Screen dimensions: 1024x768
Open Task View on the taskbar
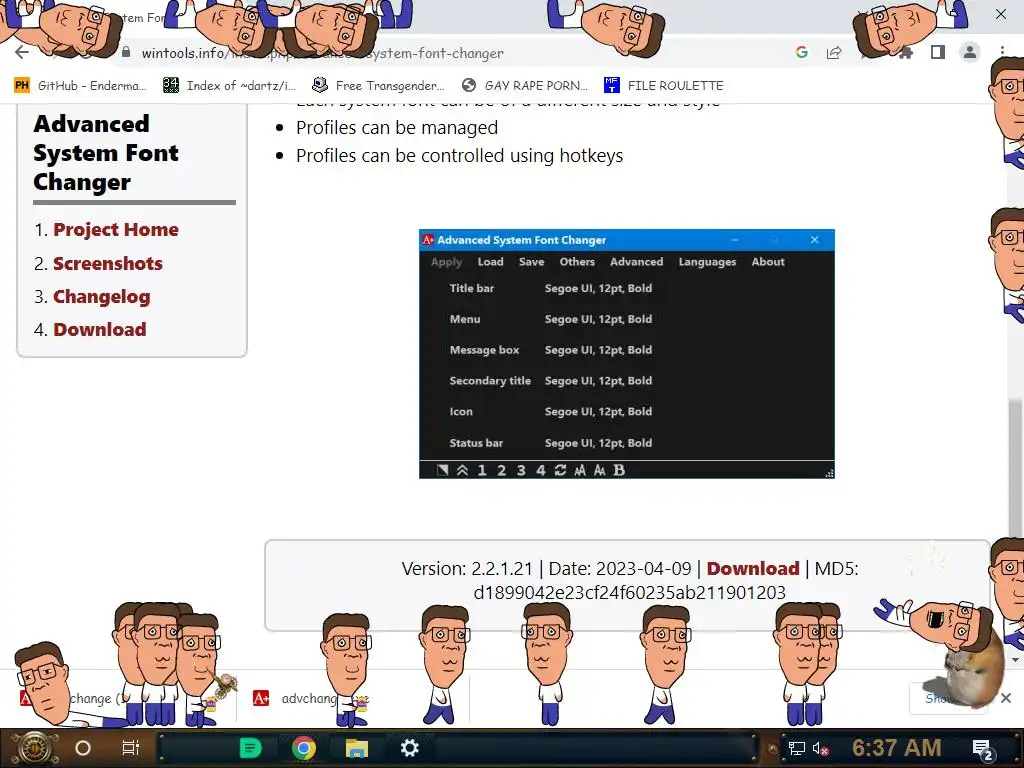131,748
